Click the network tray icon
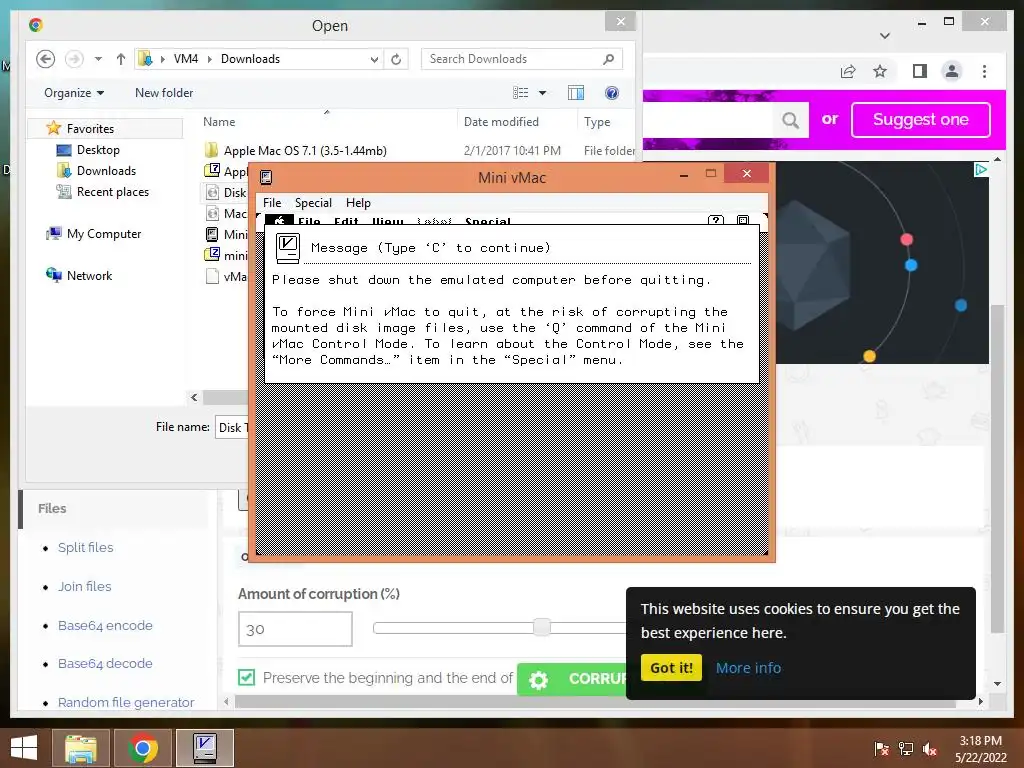 pos(906,748)
